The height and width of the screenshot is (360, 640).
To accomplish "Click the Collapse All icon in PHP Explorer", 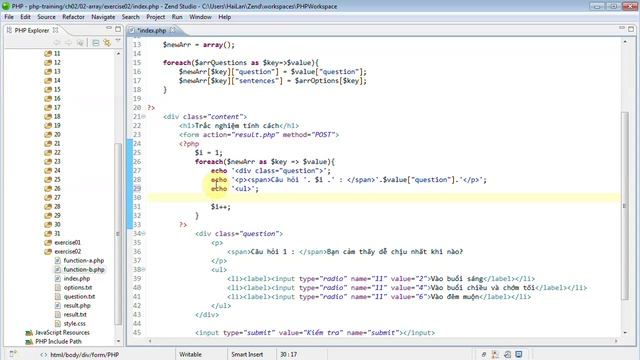I will 96,42.
